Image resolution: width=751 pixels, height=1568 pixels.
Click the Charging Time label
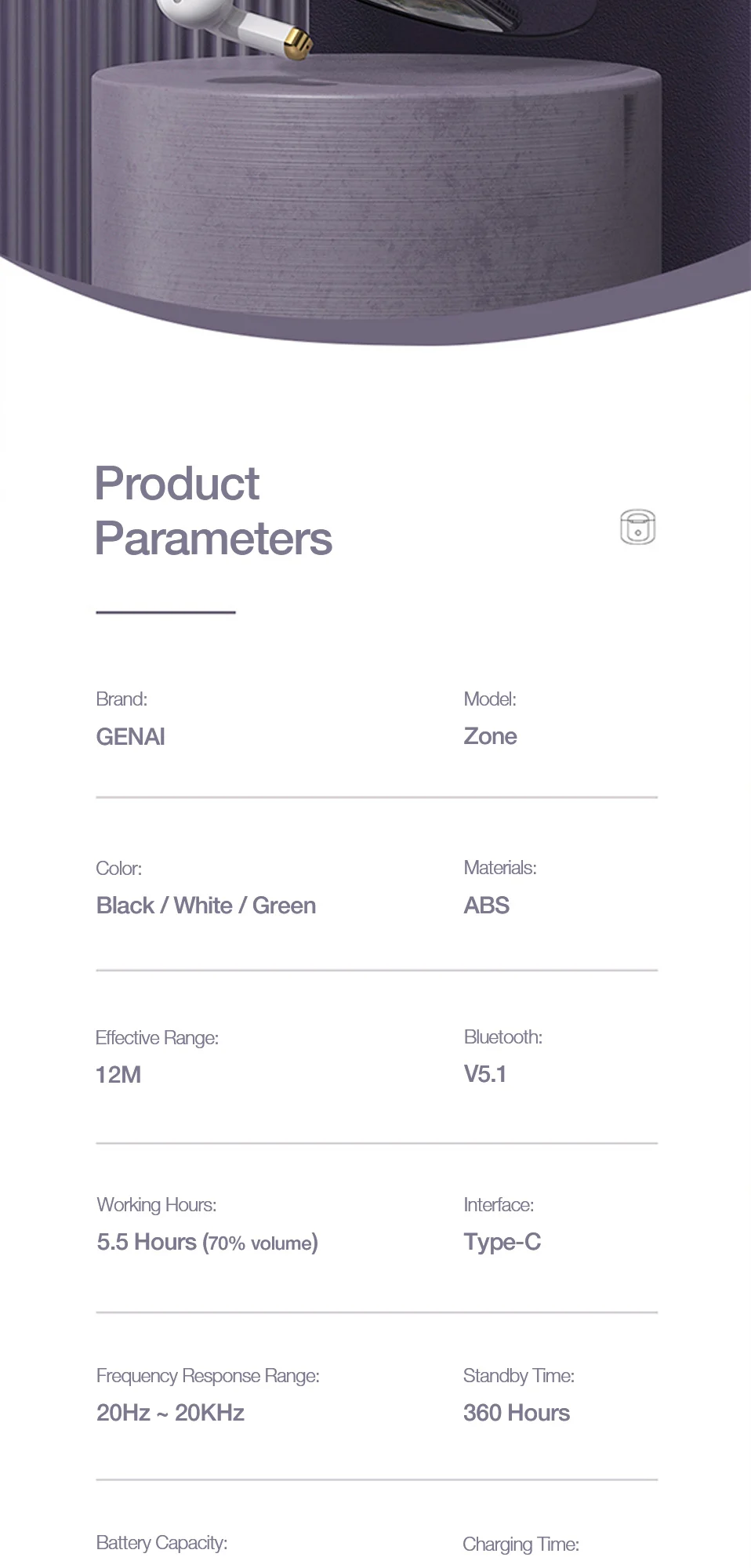(x=521, y=1544)
